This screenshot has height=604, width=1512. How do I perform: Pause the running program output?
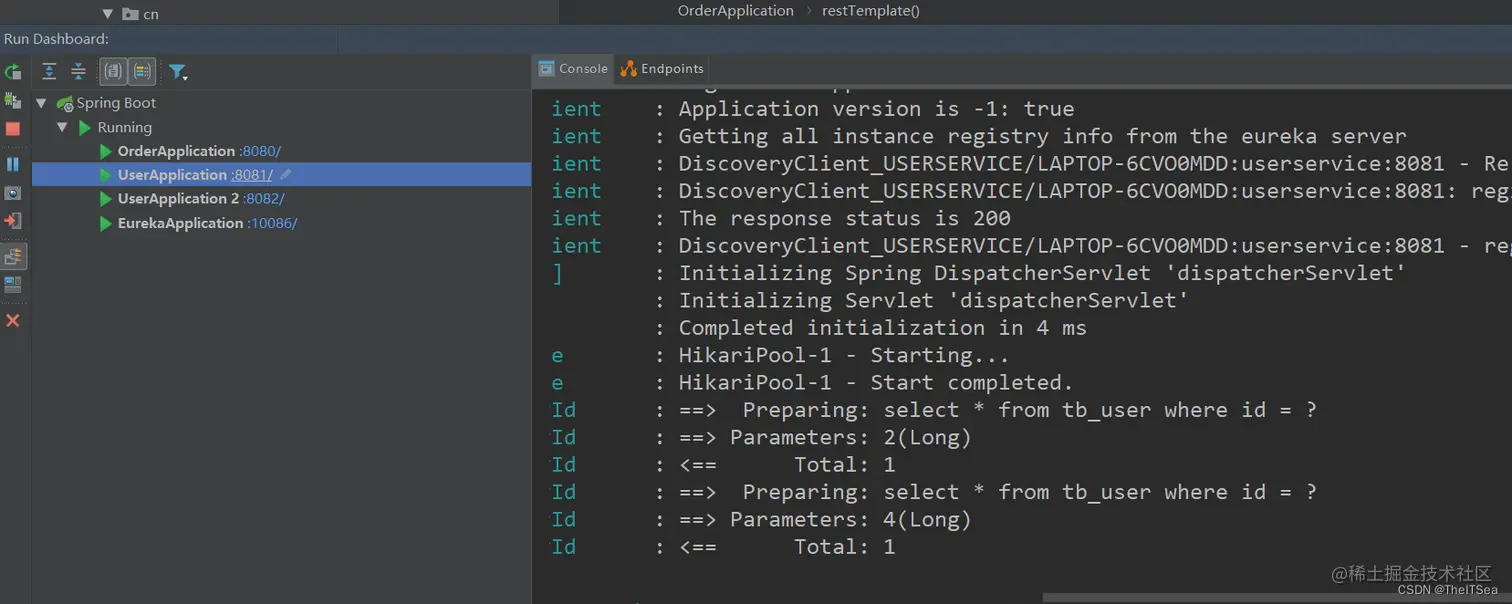(x=13, y=164)
